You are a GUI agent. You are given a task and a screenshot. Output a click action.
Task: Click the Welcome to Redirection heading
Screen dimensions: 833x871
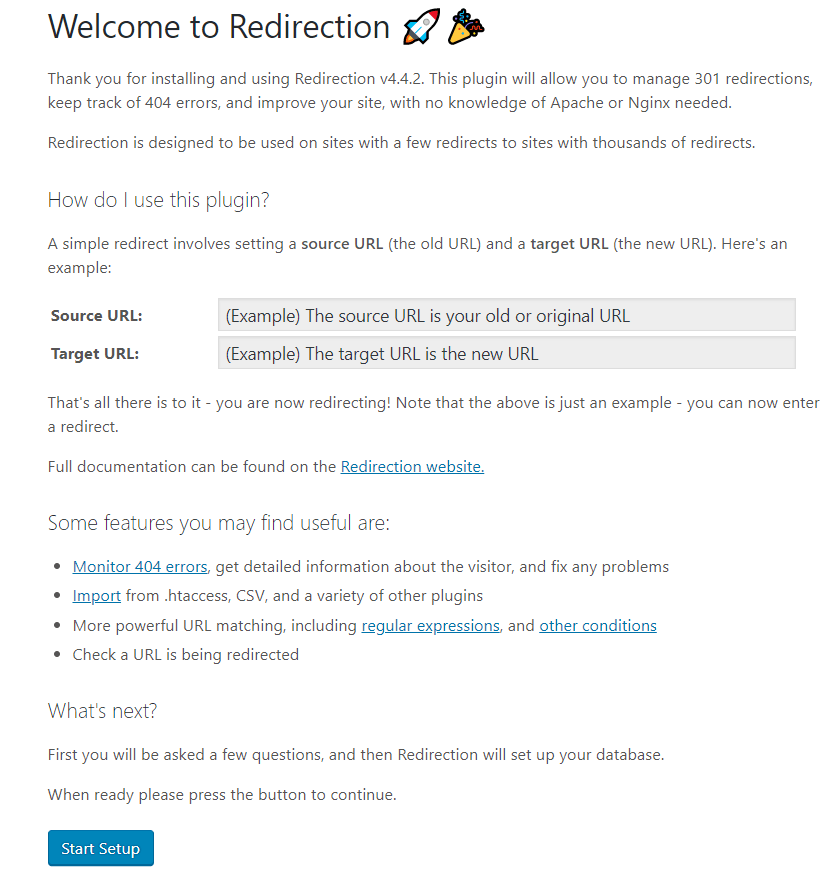219,27
